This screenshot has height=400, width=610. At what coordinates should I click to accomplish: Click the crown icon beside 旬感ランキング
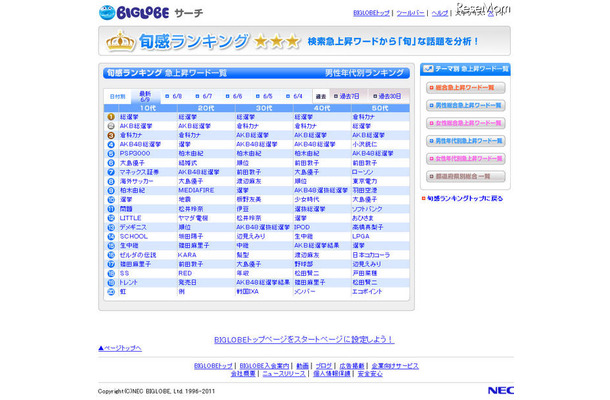(120, 41)
